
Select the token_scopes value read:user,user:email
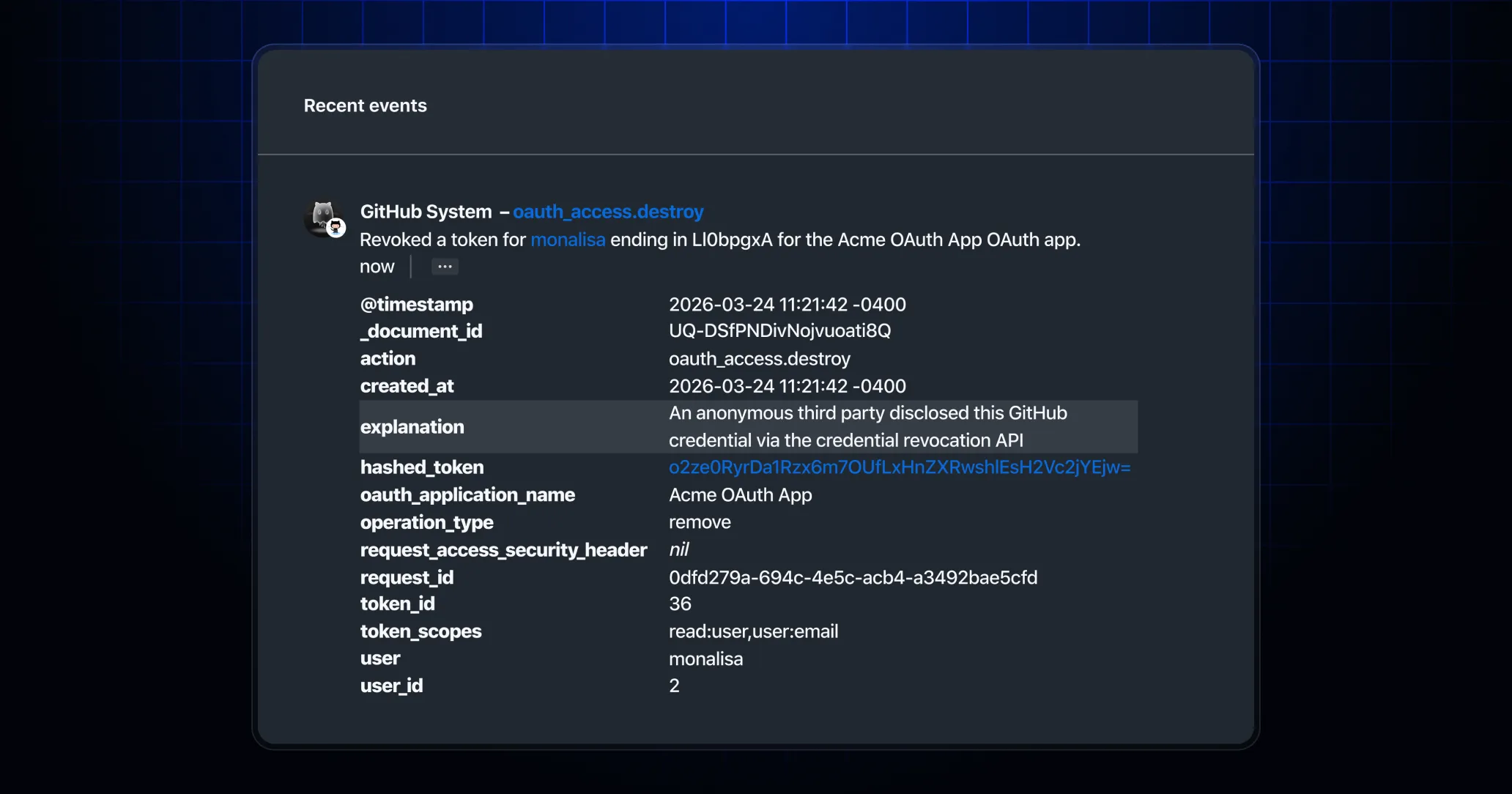tap(754, 631)
